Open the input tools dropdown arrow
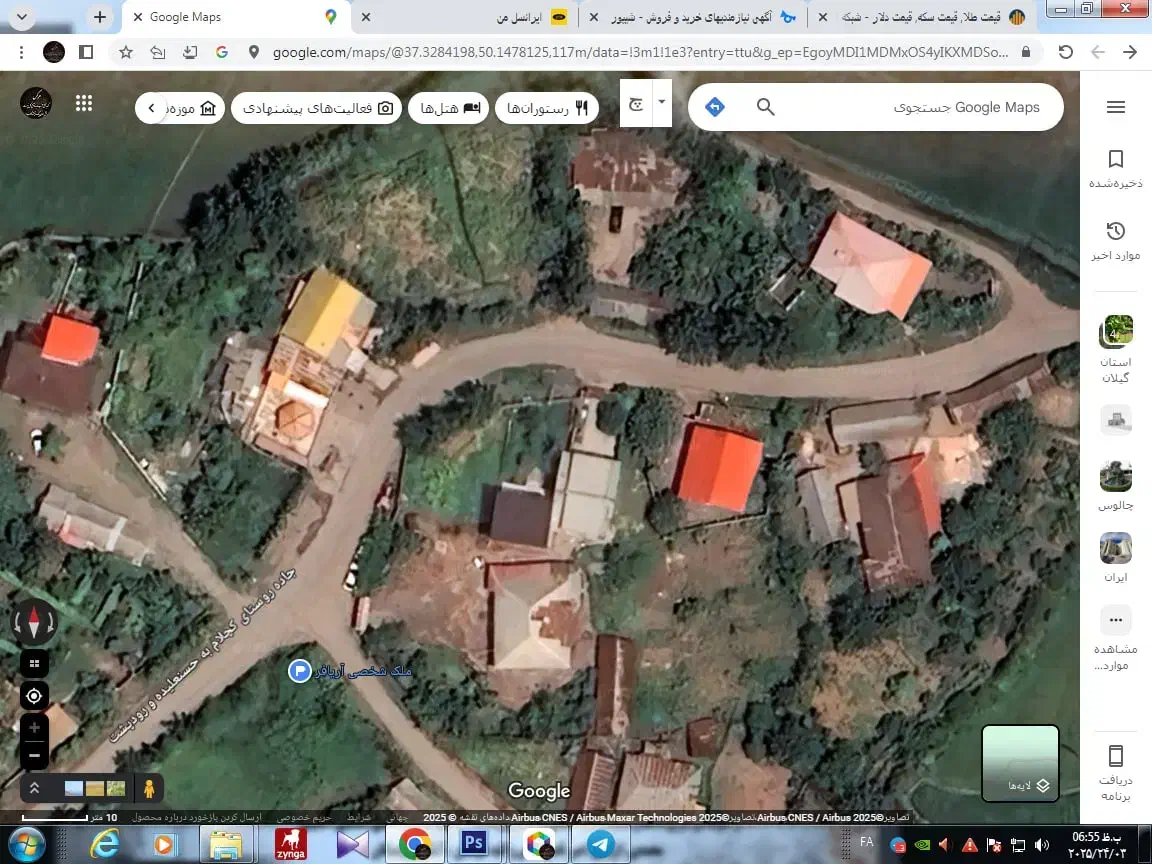 click(x=661, y=103)
